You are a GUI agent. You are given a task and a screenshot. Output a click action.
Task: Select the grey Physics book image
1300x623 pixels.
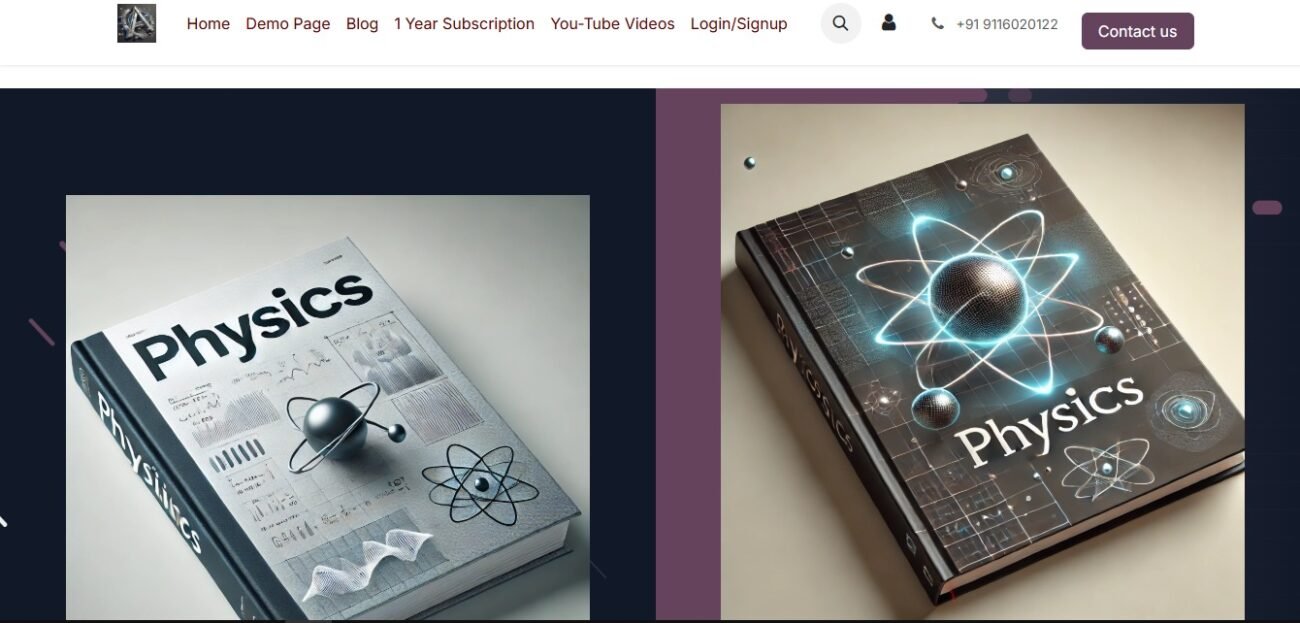328,407
